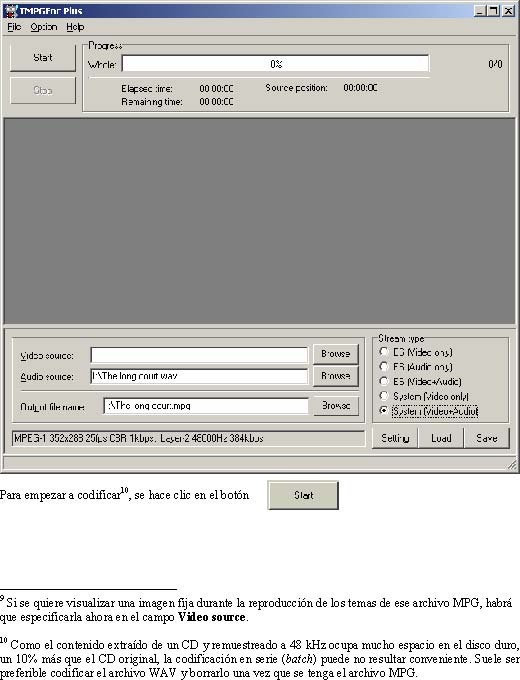Browse for the video source file
Image resolution: width=520 pixels, height=680 pixels.
click(336, 354)
